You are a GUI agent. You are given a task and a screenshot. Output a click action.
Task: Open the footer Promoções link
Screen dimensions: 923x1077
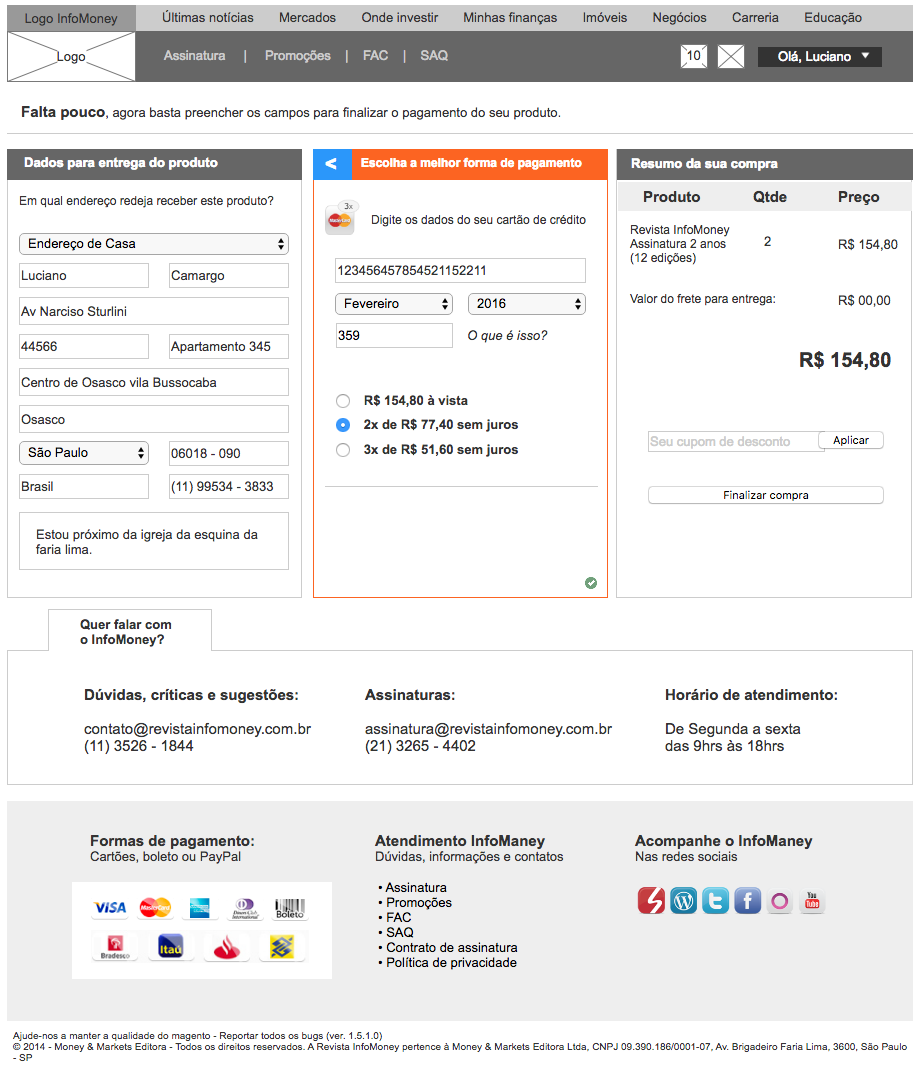pyautogui.click(x=418, y=903)
